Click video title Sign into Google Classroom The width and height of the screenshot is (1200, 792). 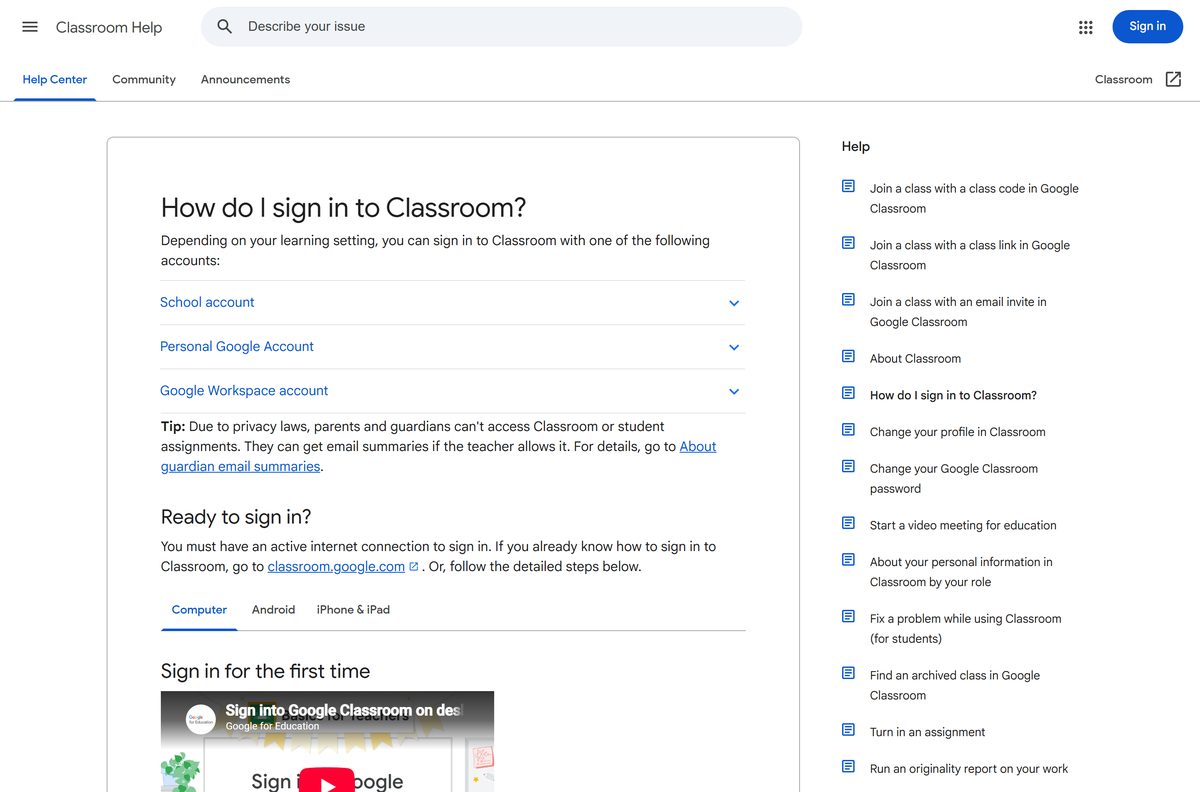point(343,710)
